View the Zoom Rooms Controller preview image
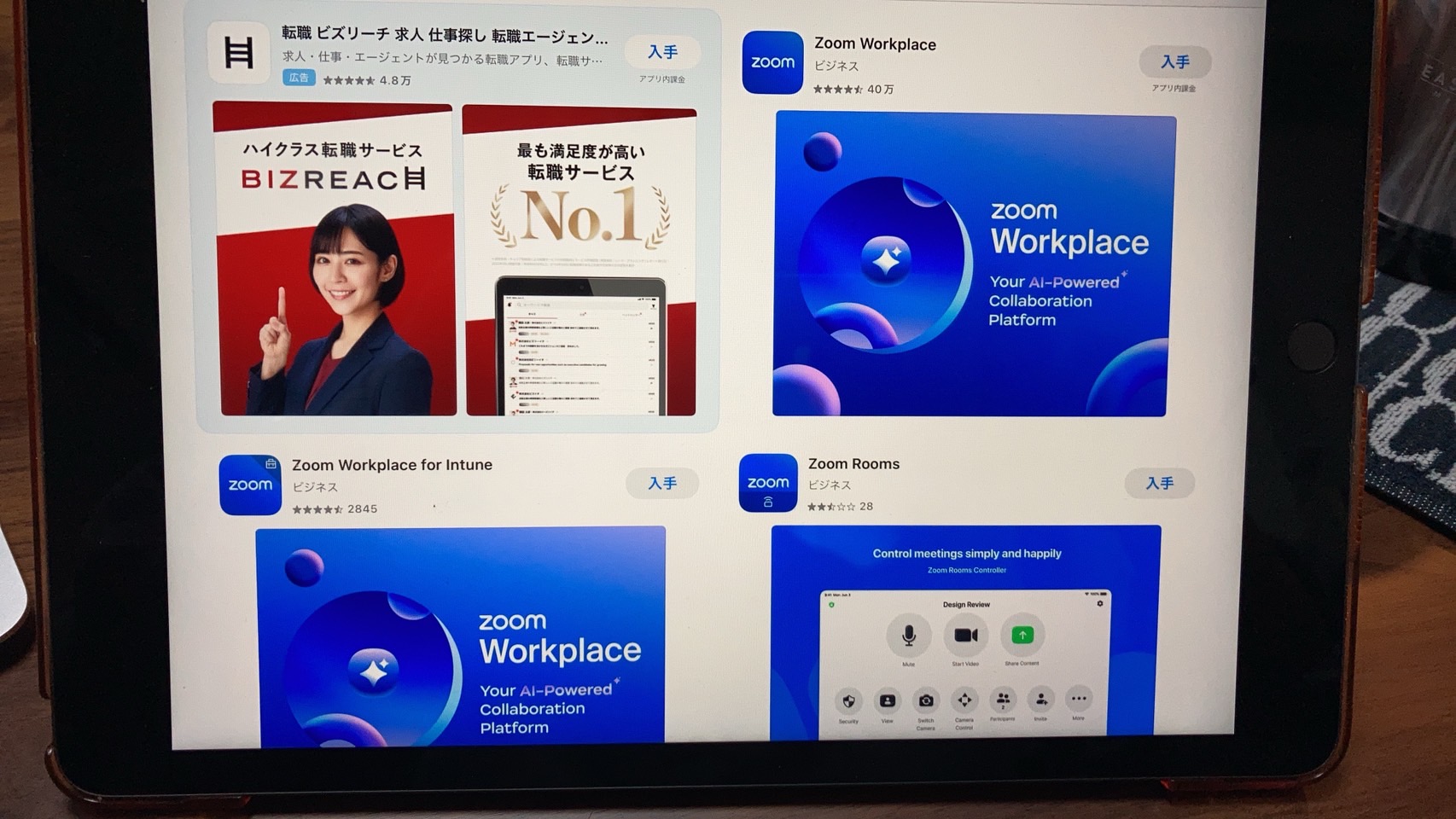 point(965,631)
